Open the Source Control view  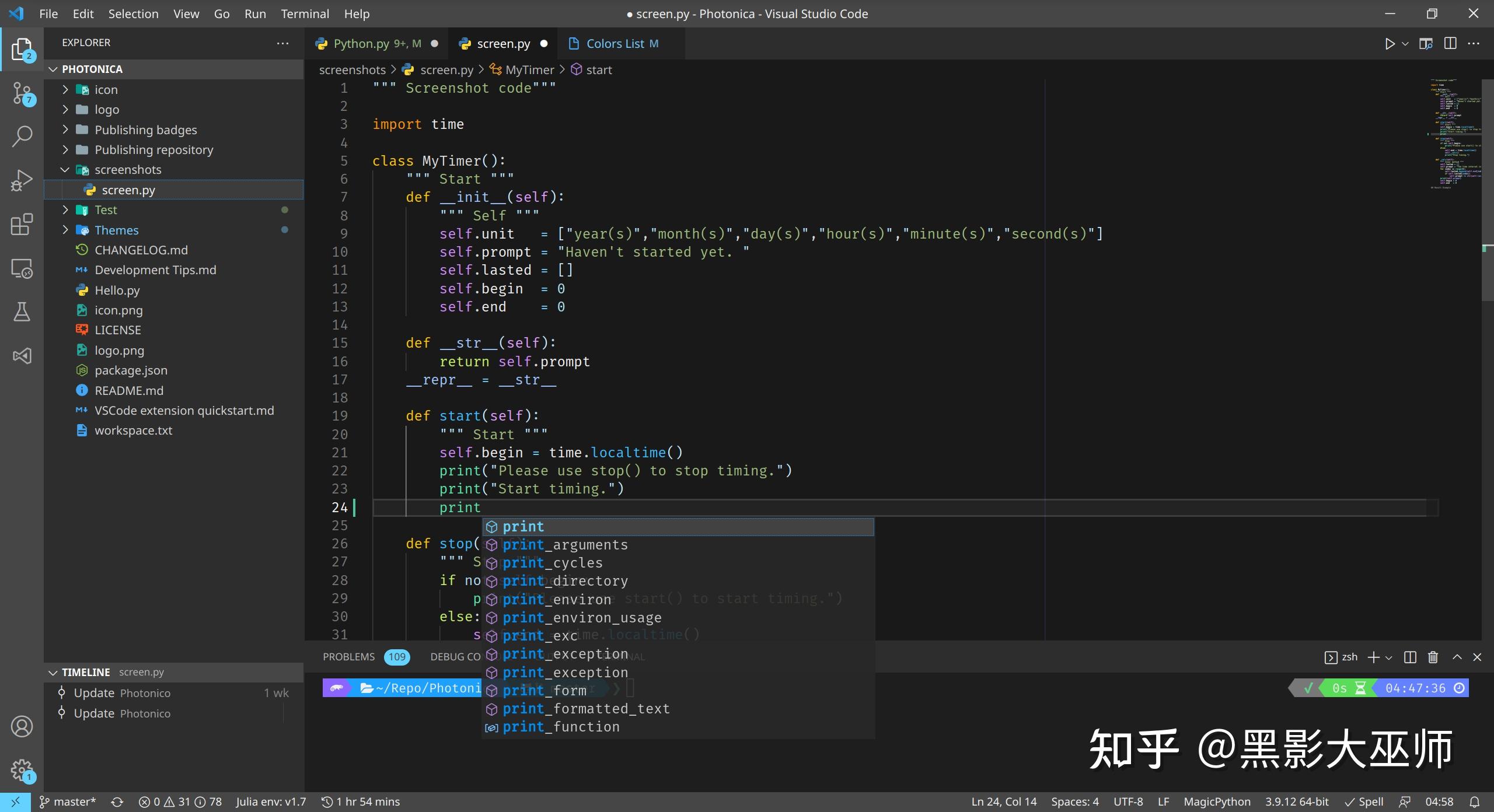point(21,93)
